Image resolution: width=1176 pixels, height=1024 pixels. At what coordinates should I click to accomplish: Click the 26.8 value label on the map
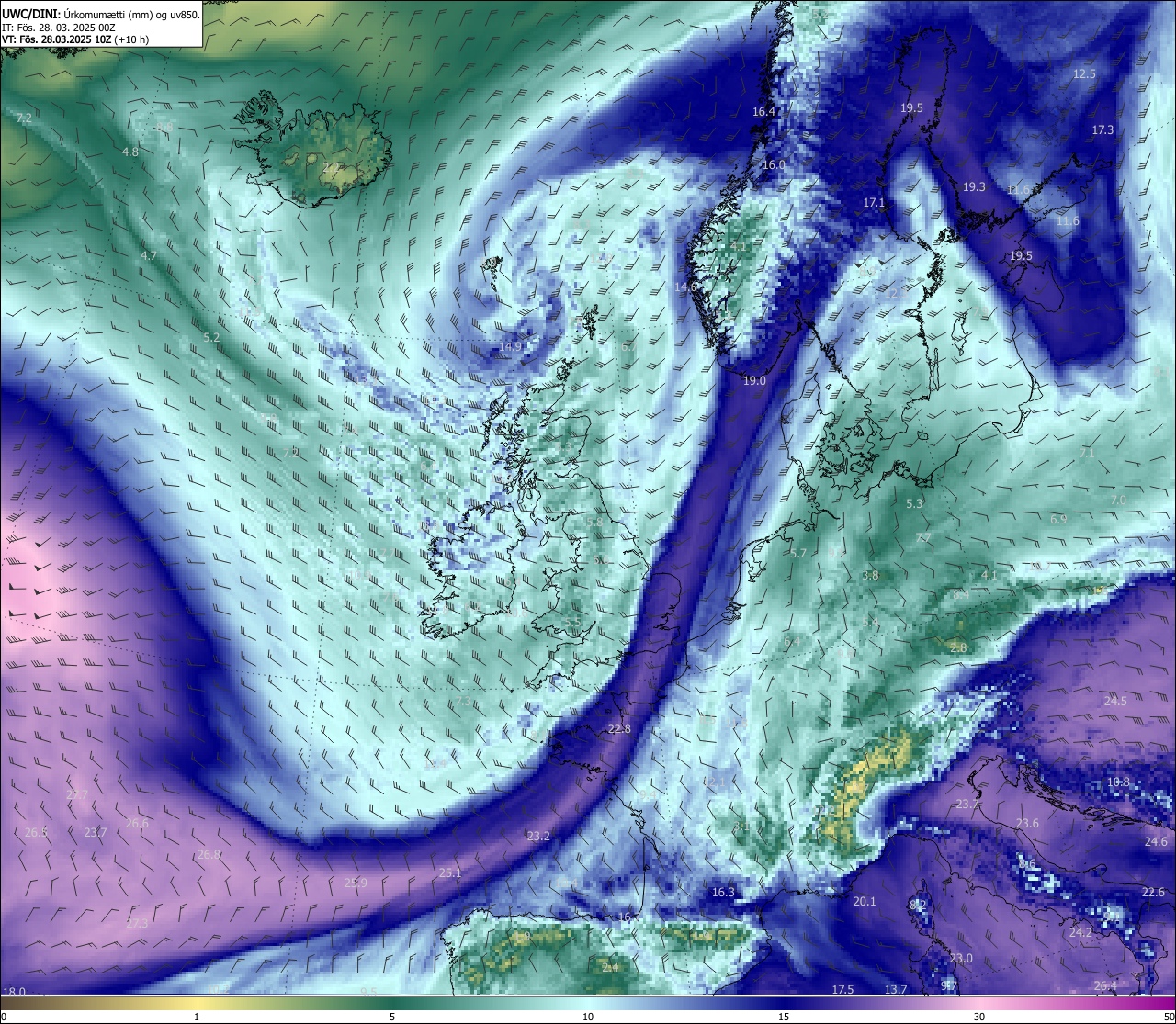209,855
